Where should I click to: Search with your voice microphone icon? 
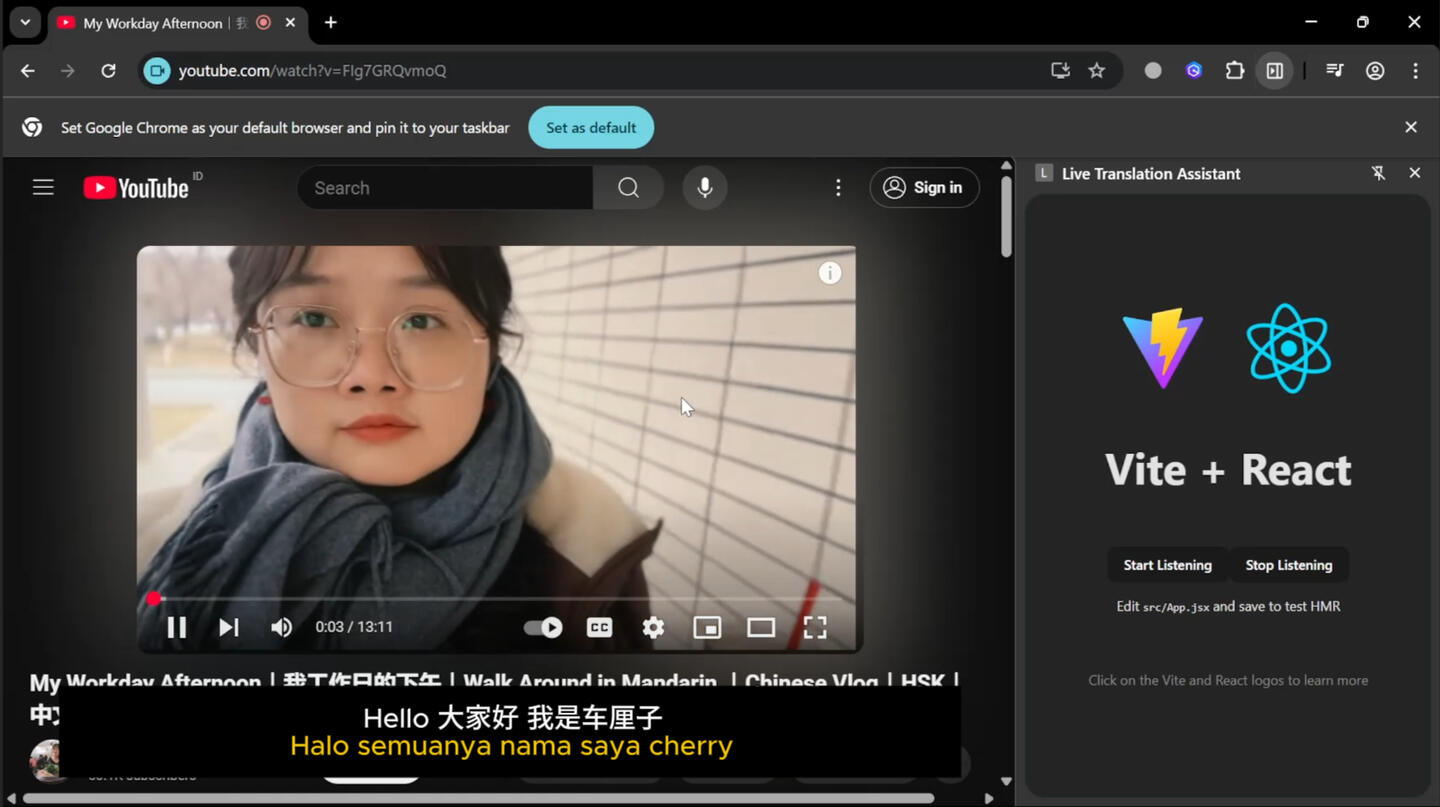click(x=705, y=188)
